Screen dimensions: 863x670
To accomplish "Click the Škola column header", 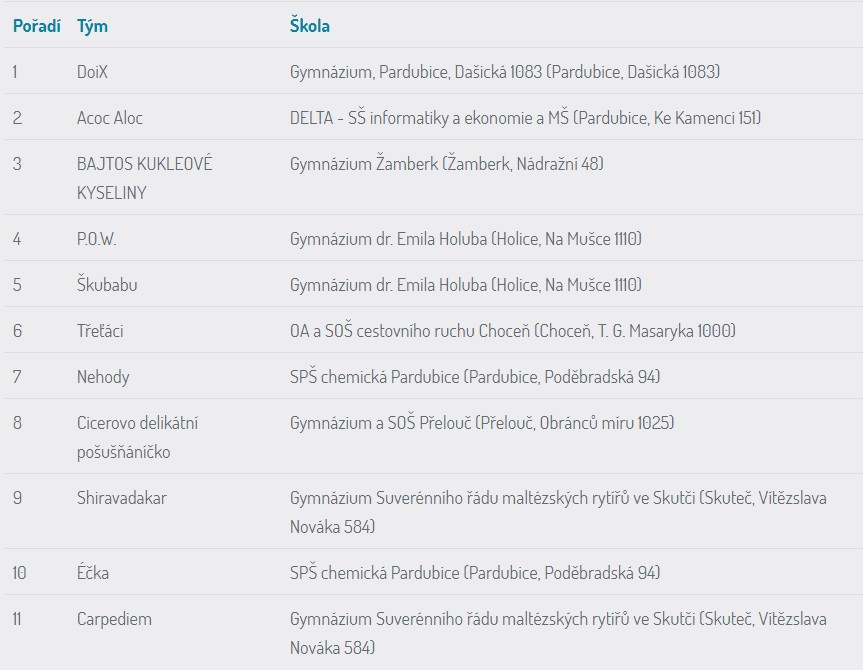I will (309, 26).
